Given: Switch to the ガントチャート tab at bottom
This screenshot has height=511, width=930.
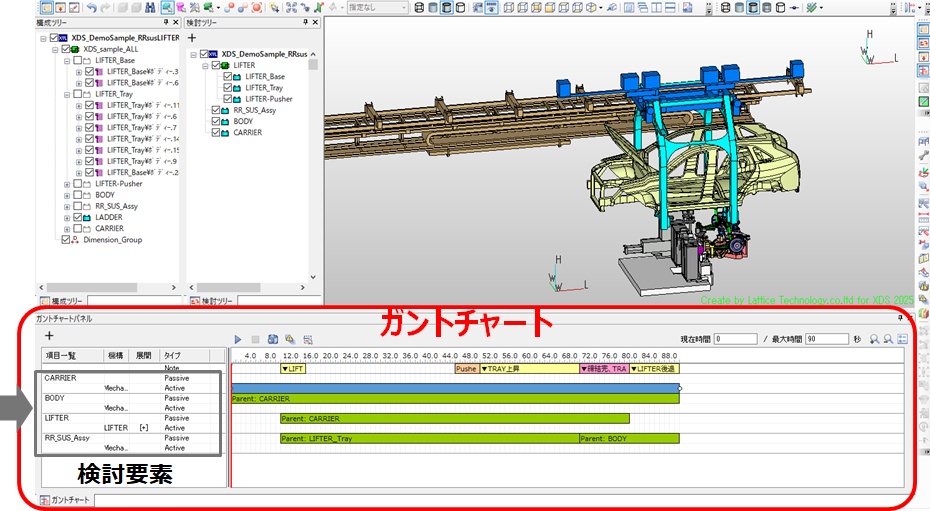Looking at the screenshot, I should click(66, 499).
